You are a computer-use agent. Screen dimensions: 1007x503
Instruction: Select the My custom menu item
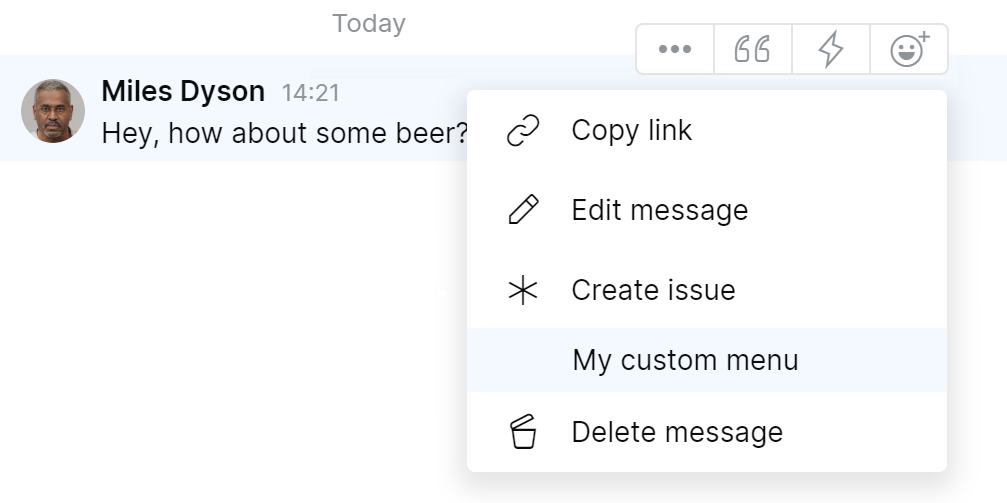tap(685, 360)
